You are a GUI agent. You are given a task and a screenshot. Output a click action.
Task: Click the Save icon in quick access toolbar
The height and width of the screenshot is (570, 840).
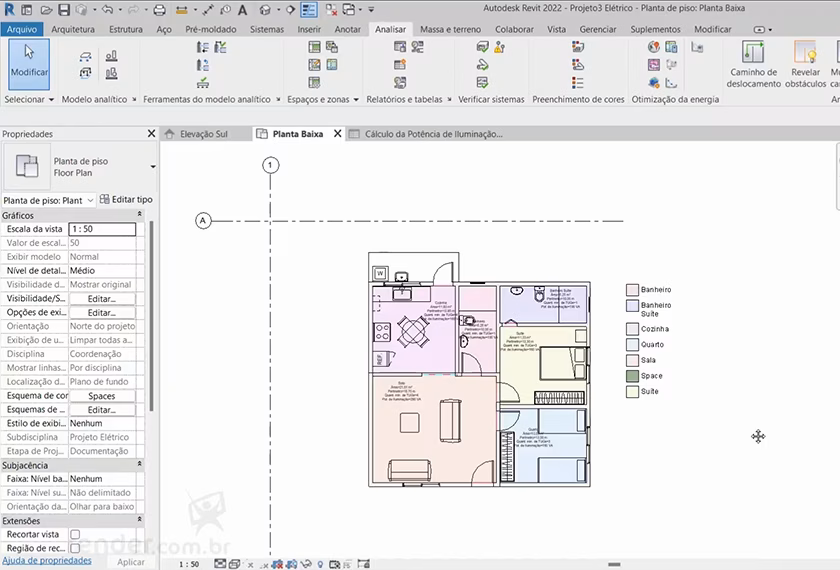tap(63, 10)
